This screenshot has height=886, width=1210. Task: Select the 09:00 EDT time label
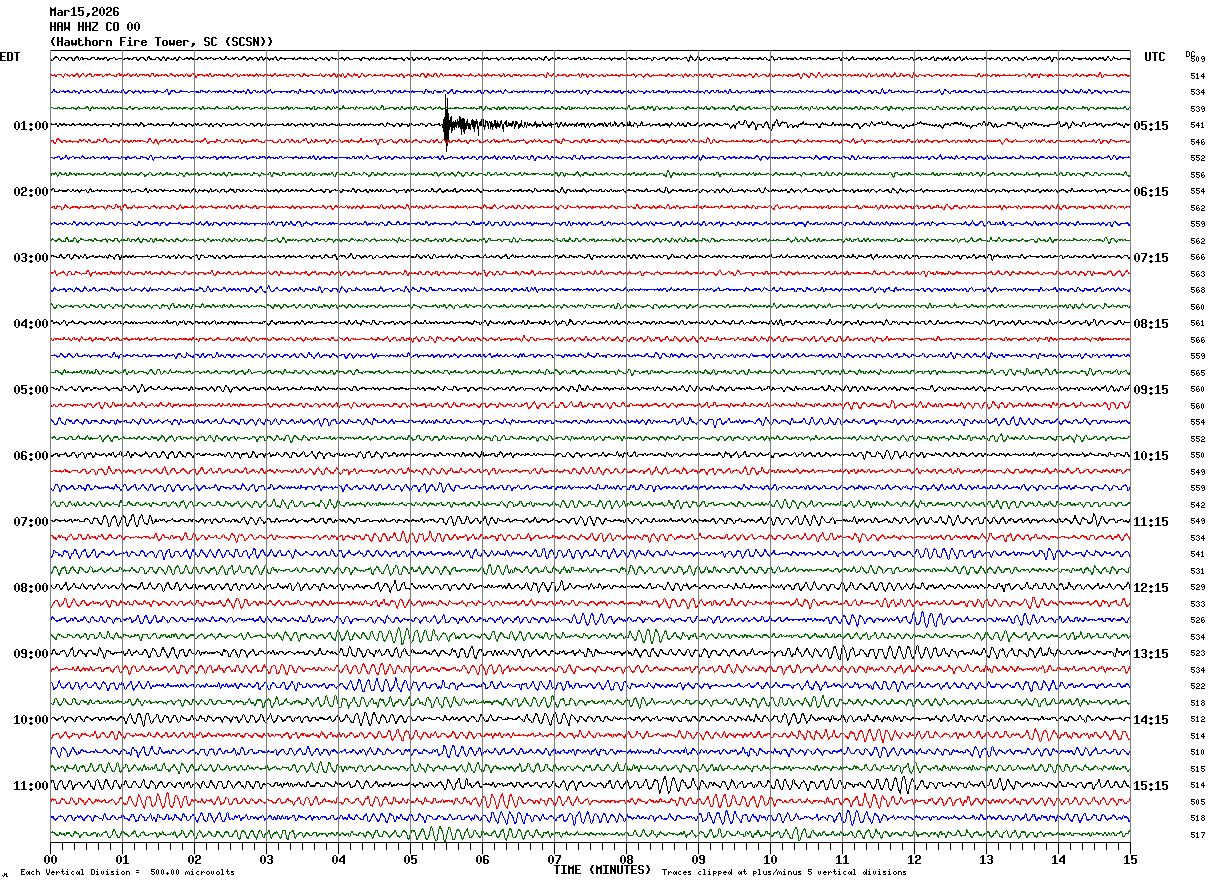tap(31, 654)
